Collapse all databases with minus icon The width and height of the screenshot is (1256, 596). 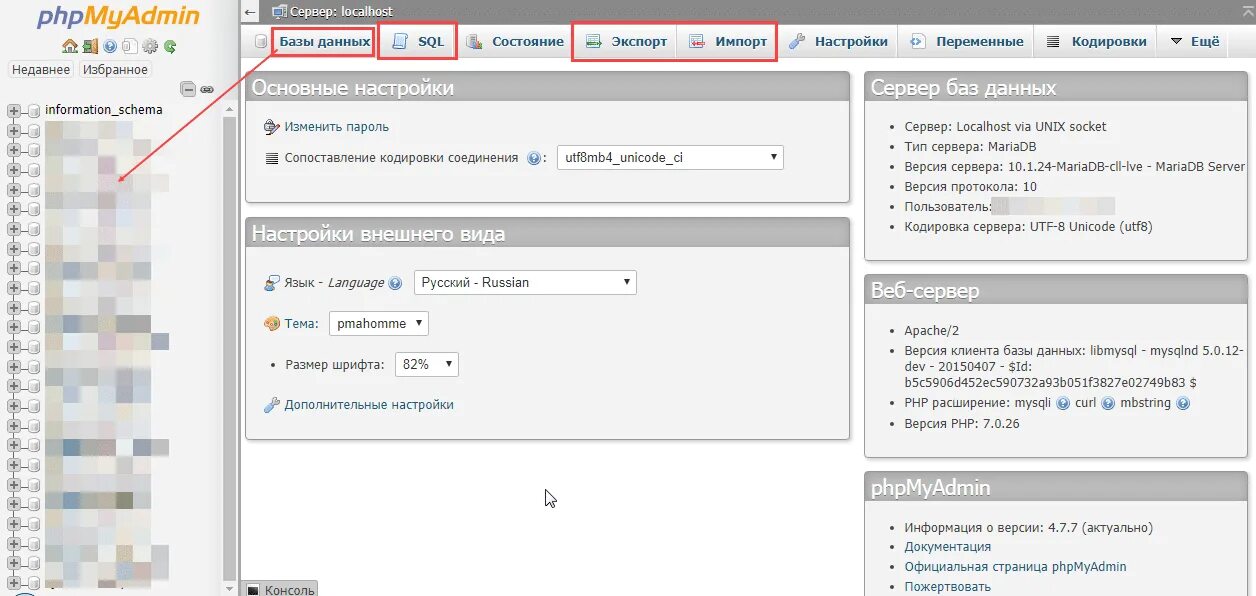pos(188,90)
